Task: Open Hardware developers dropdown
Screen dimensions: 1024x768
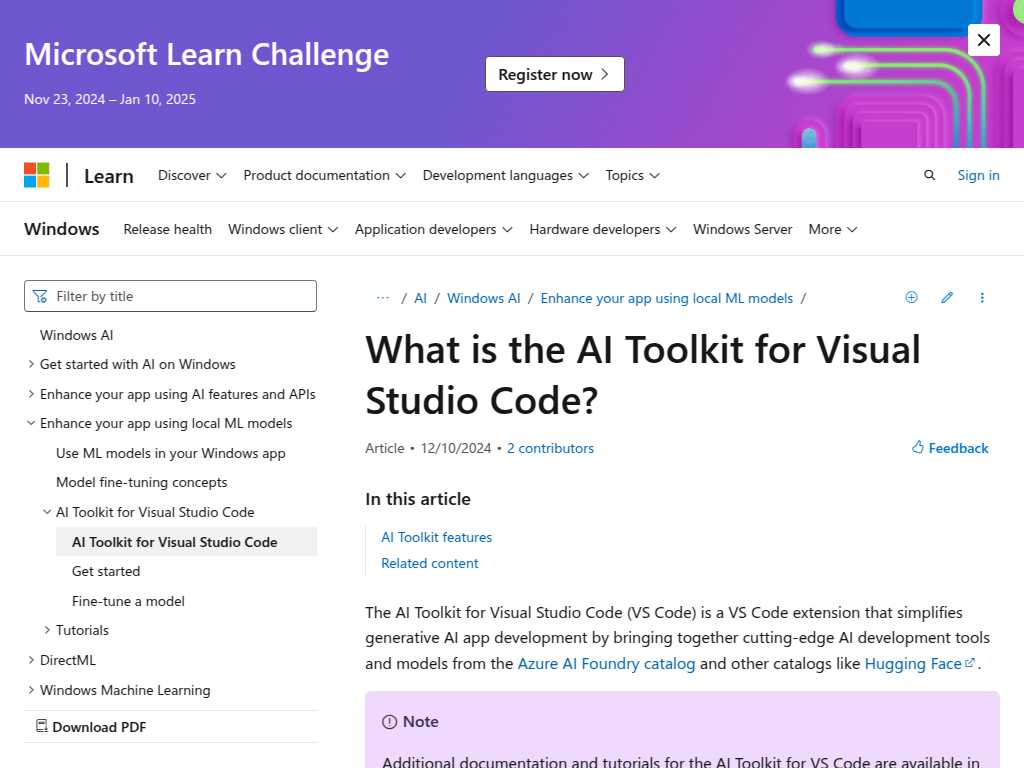Action: 603,229
